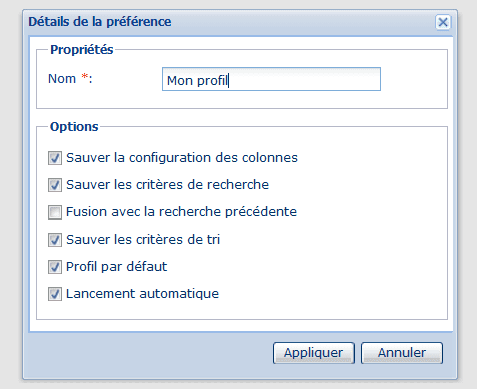Click the Lancement automatique label text
Screen dimensions: 477x389
point(142,294)
